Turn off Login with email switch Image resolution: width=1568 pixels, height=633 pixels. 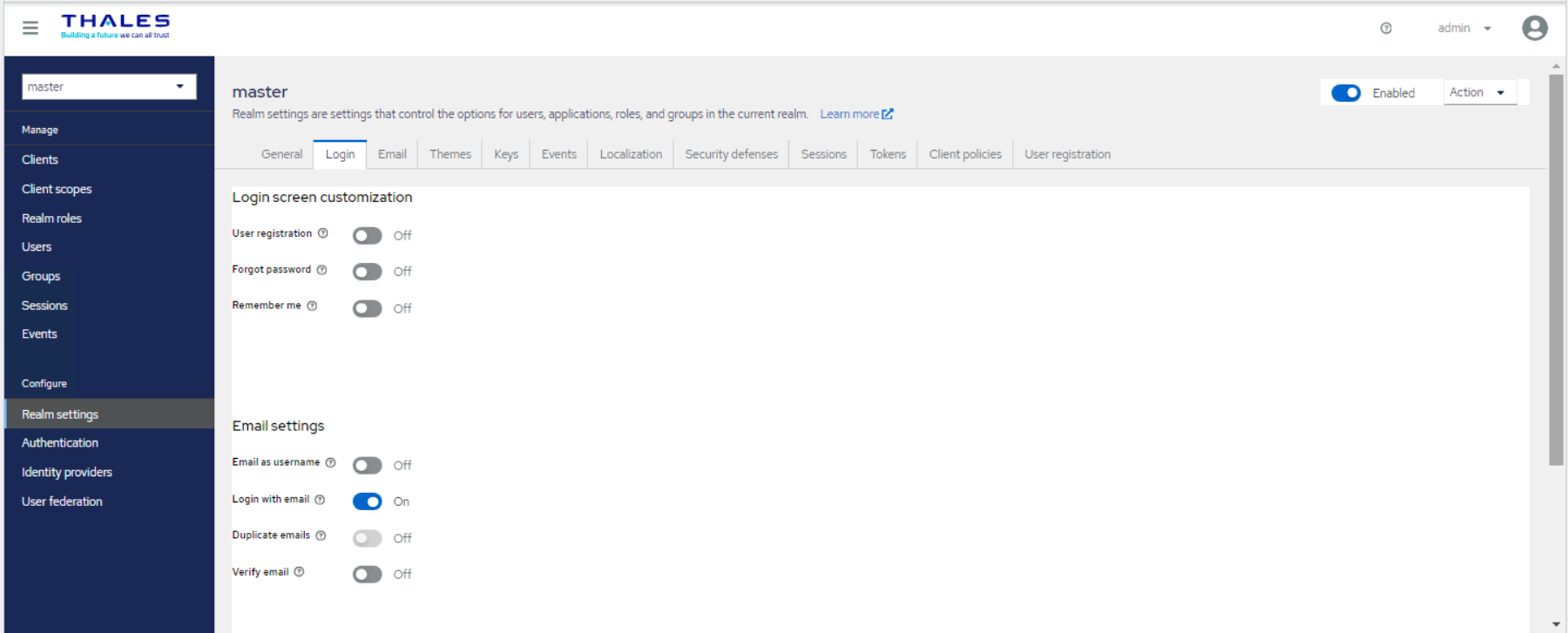pyautogui.click(x=367, y=502)
